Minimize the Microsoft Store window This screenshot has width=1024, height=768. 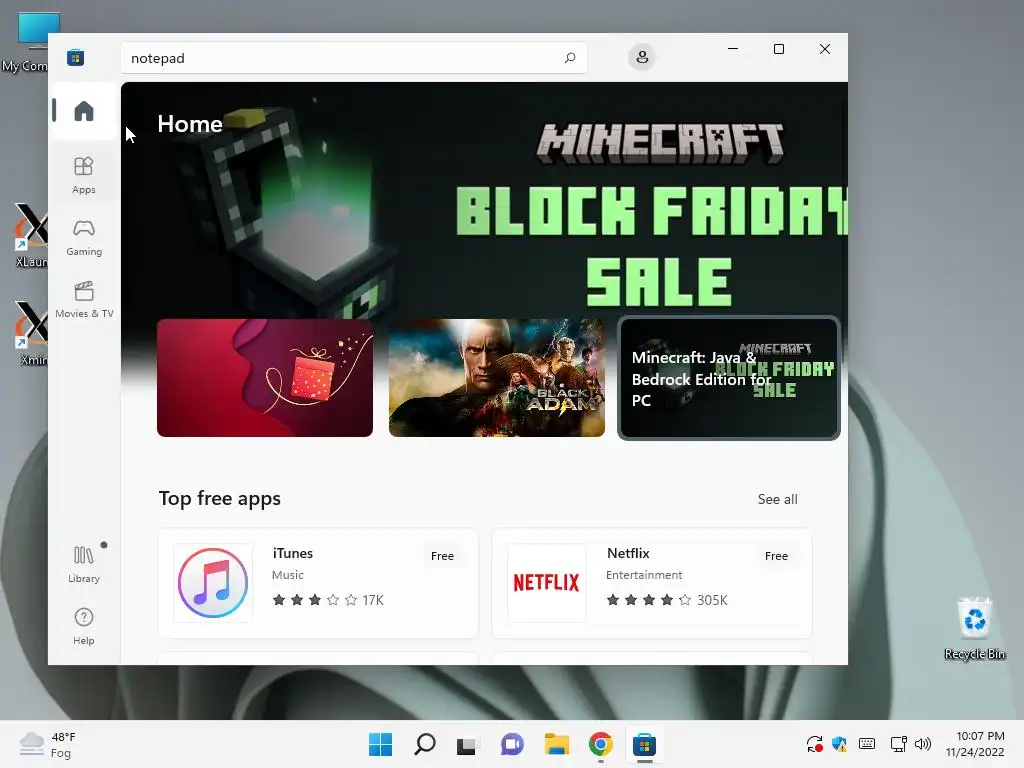[733, 49]
